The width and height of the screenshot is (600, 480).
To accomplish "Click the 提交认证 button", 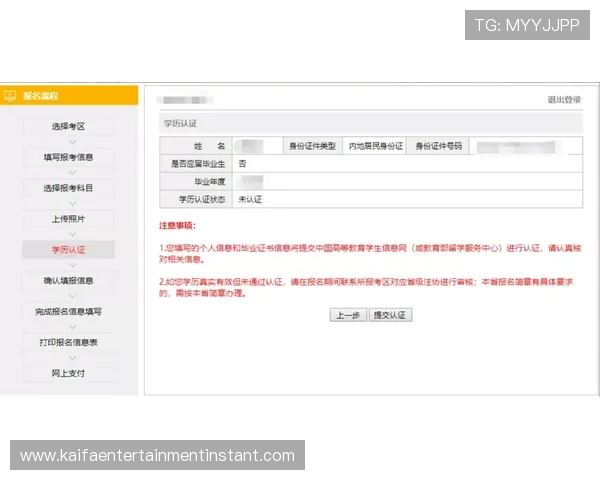I will click(390, 315).
